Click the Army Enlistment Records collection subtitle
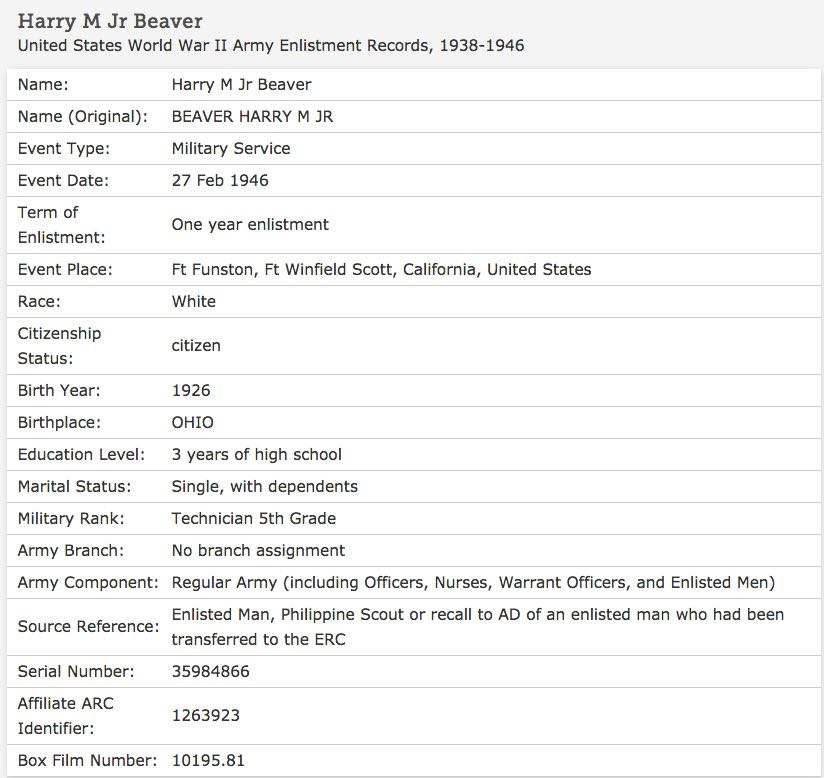Viewport: 824px width, 778px height. pyautogui.click(x=271, y=46)
